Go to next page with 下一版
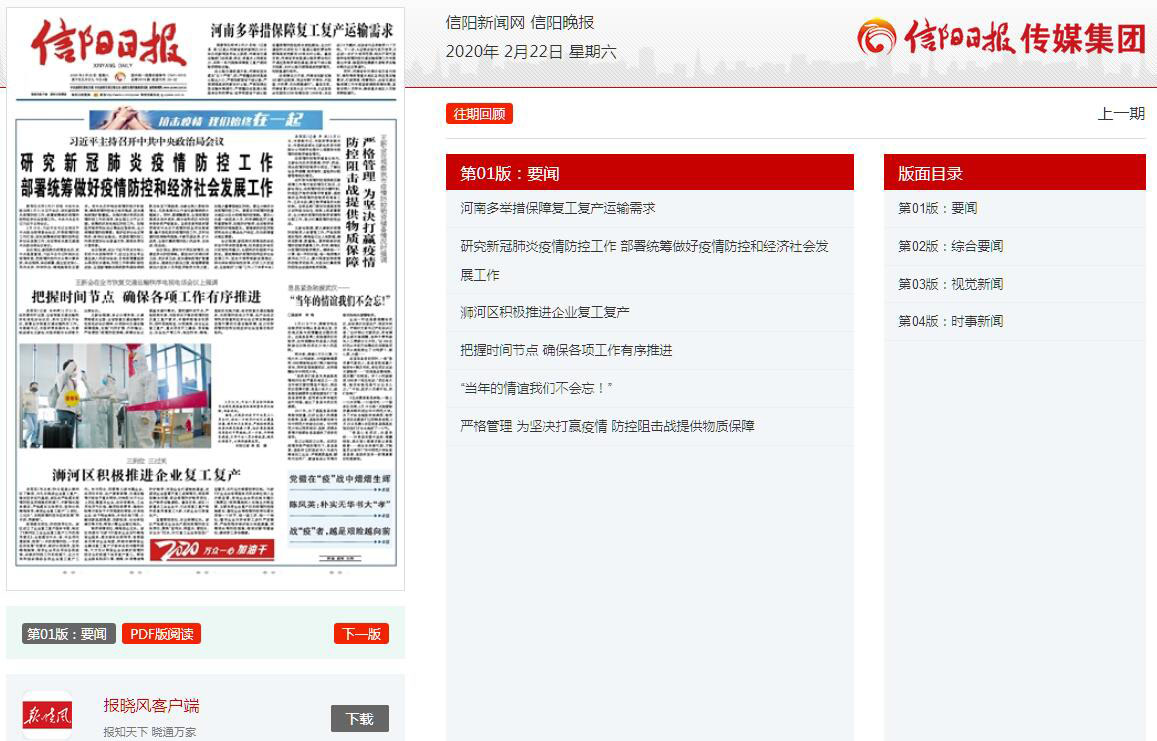1157x741 pixels. tap(361, 634)
